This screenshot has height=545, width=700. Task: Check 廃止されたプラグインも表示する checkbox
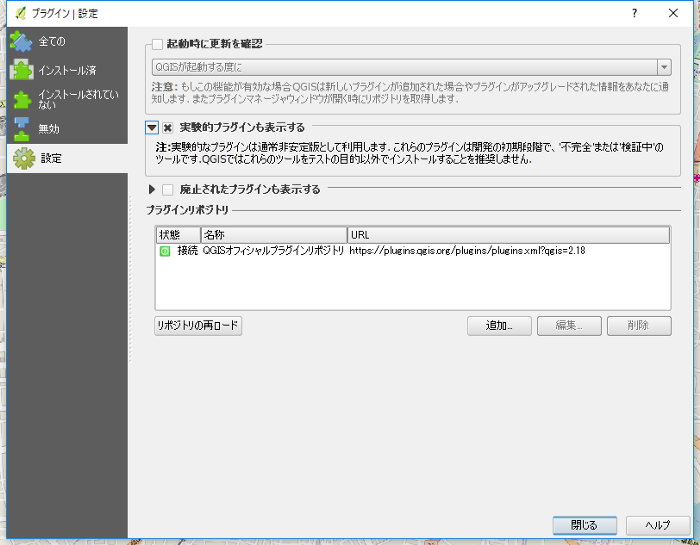coord(167,190)
